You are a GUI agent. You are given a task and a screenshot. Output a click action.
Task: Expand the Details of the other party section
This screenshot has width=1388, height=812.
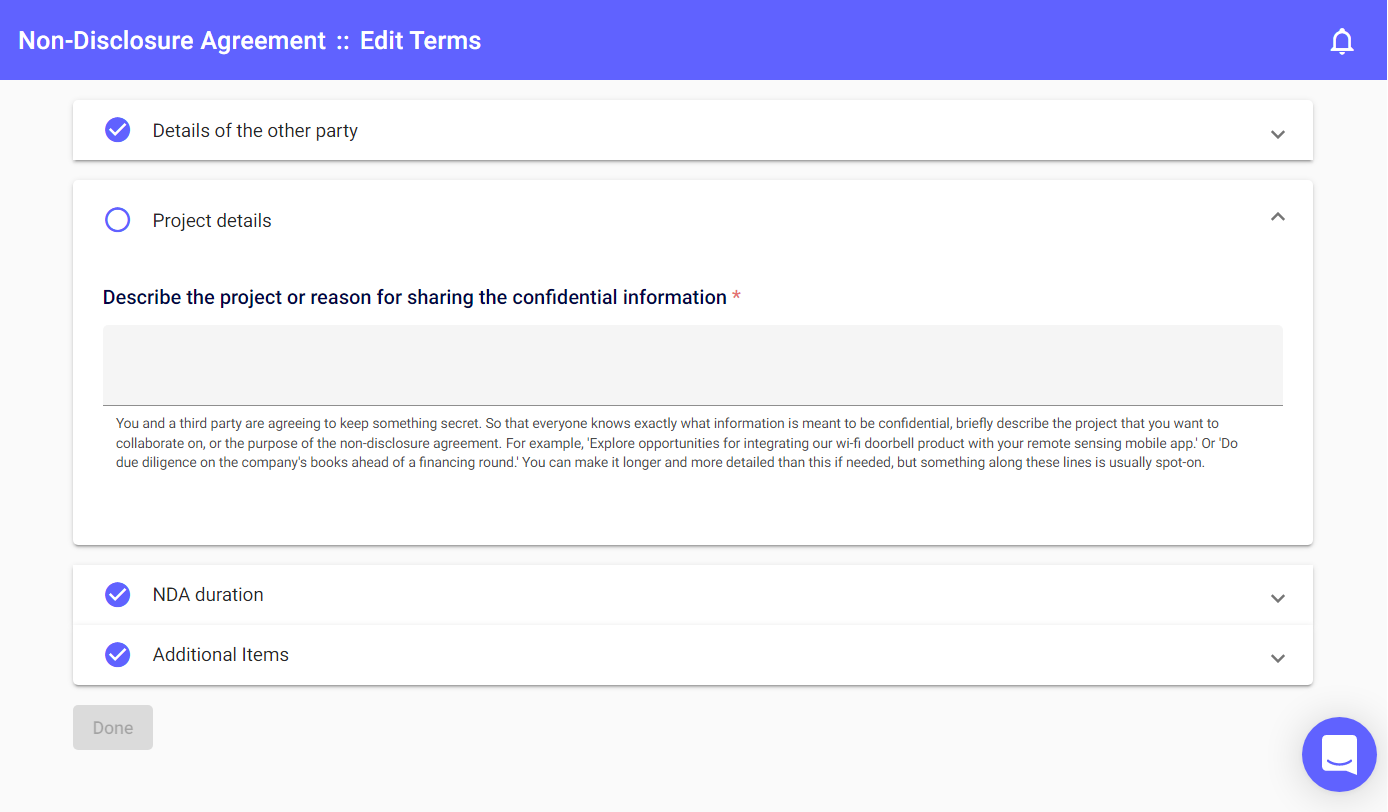[x=1277, y=133]
